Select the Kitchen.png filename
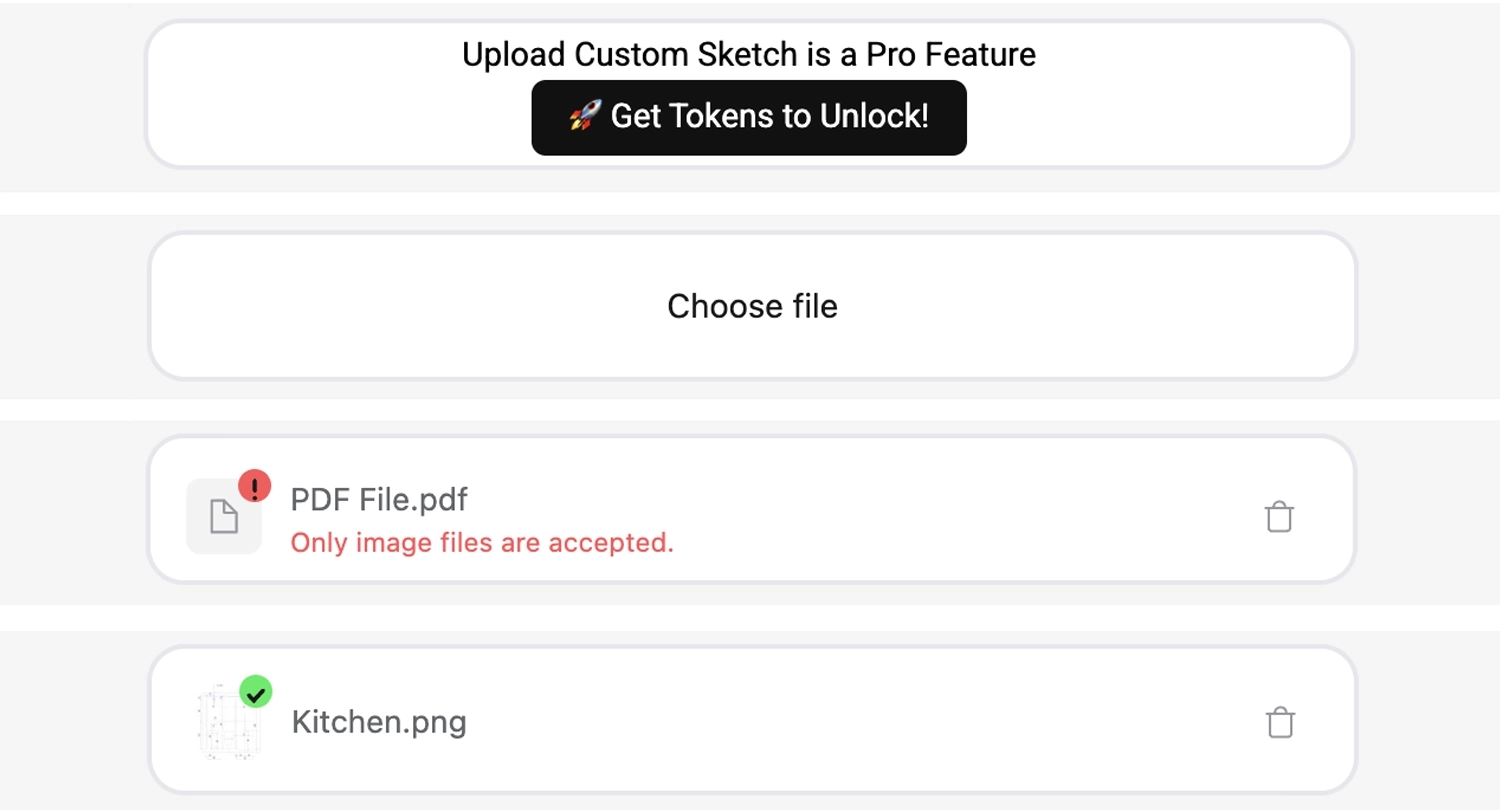 378,721
